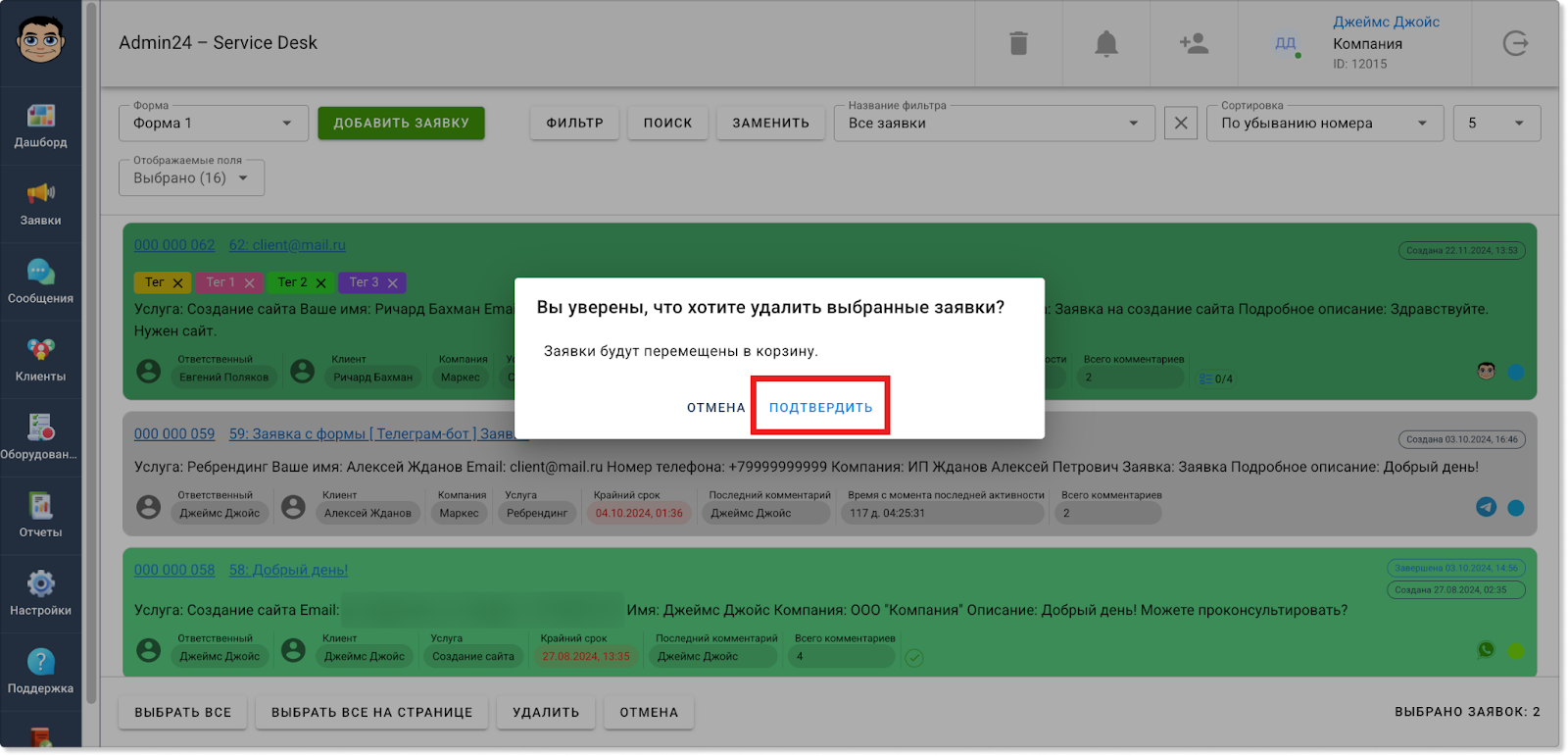The height and width of the screenshot is (756, 1568).
Task: Cancel in the delete confirmation dialog
Action: tap(715, 408)
